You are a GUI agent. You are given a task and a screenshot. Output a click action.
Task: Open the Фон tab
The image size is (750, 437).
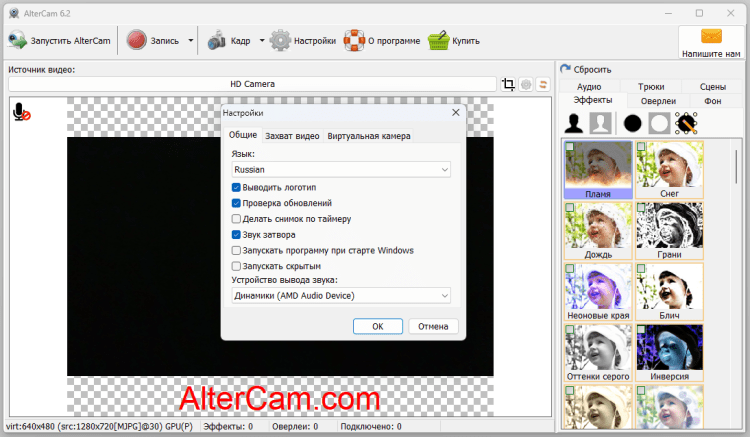[712, 101]
